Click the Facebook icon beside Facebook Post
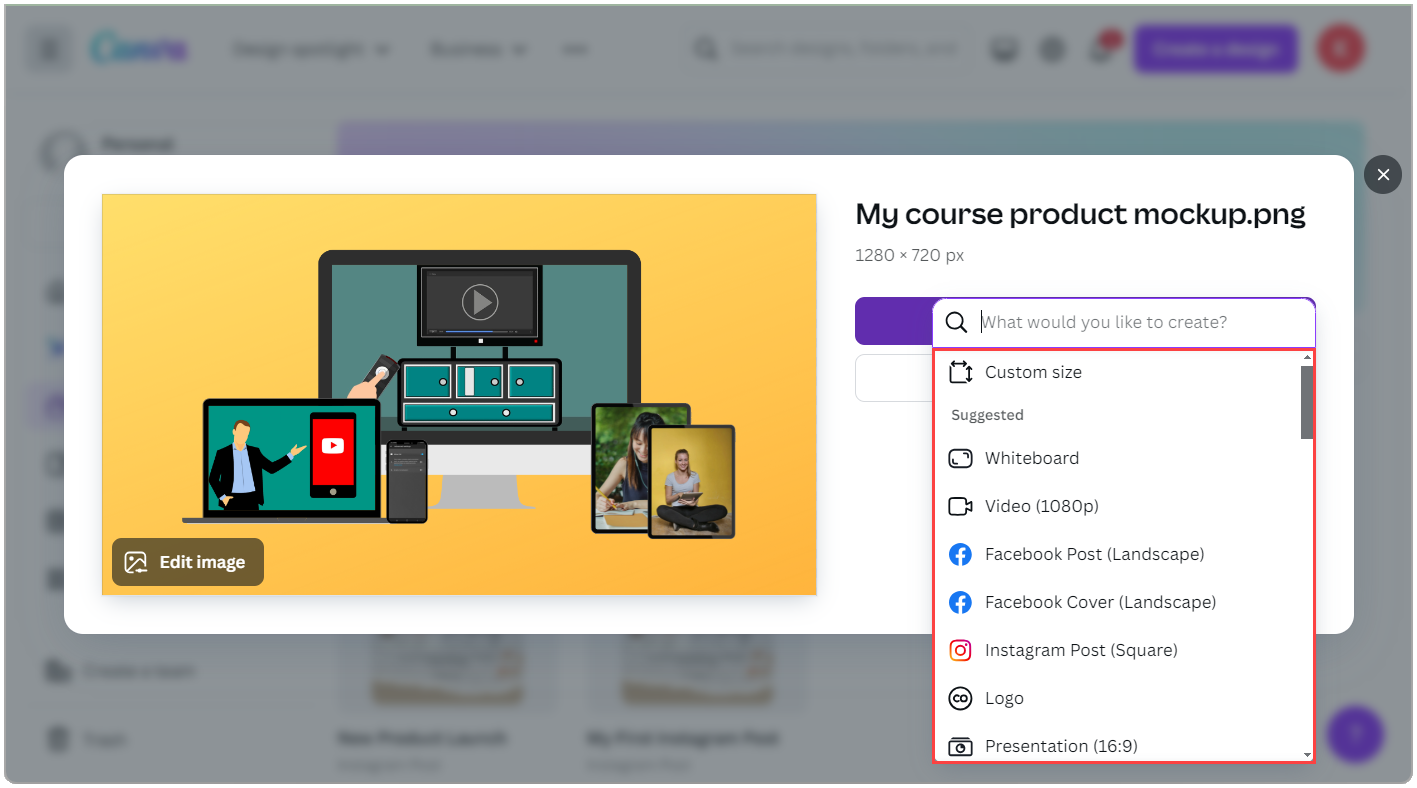The width and height of the screenshot is (1417, 788). (960, 554)
